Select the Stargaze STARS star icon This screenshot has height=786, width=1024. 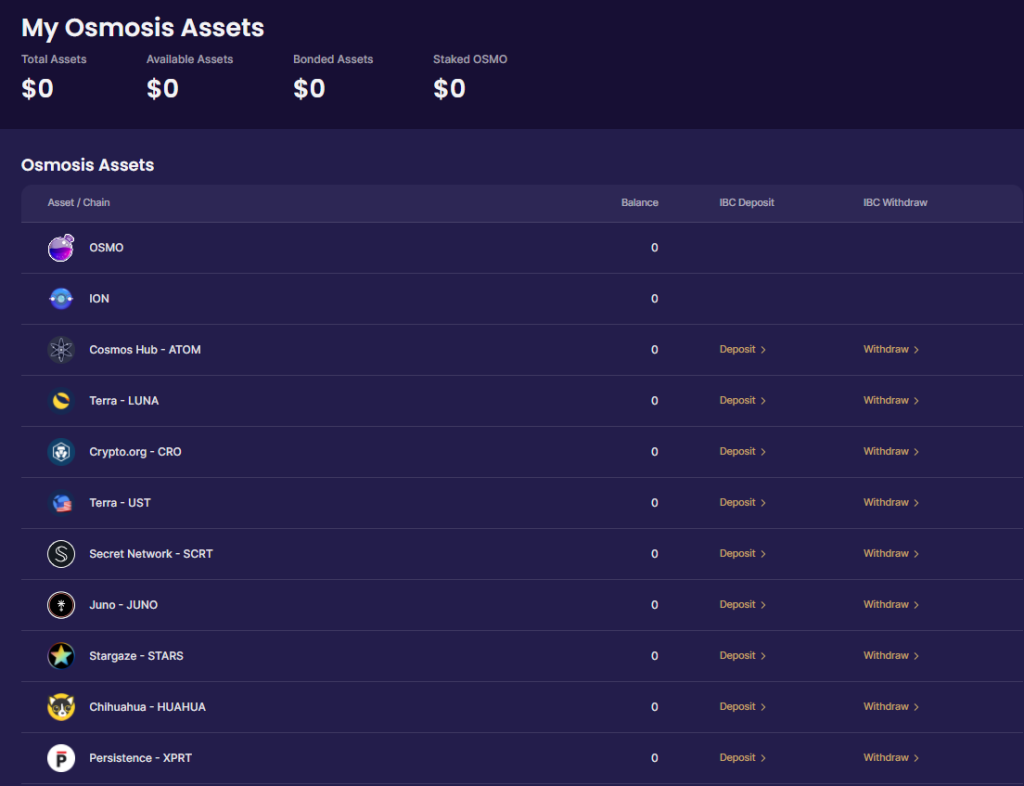tap(61, 656)
